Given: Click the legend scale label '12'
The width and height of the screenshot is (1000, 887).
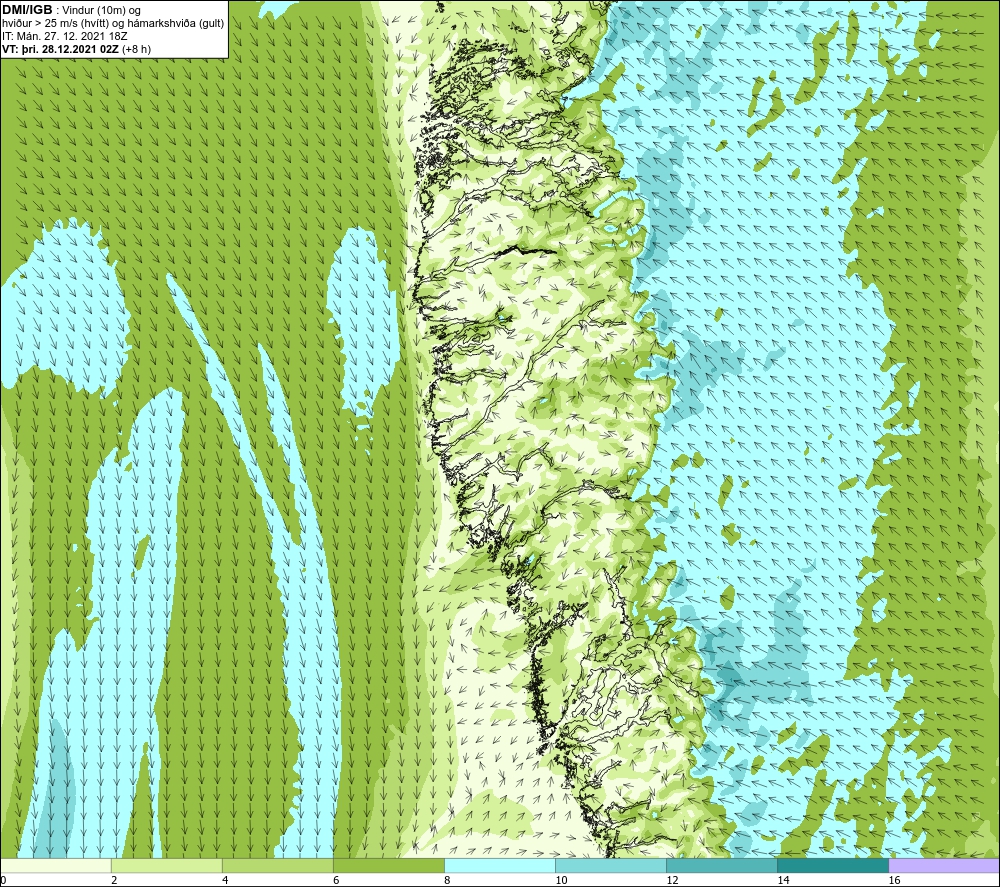Looking at the screenshot, I should [x=672, y=880].
